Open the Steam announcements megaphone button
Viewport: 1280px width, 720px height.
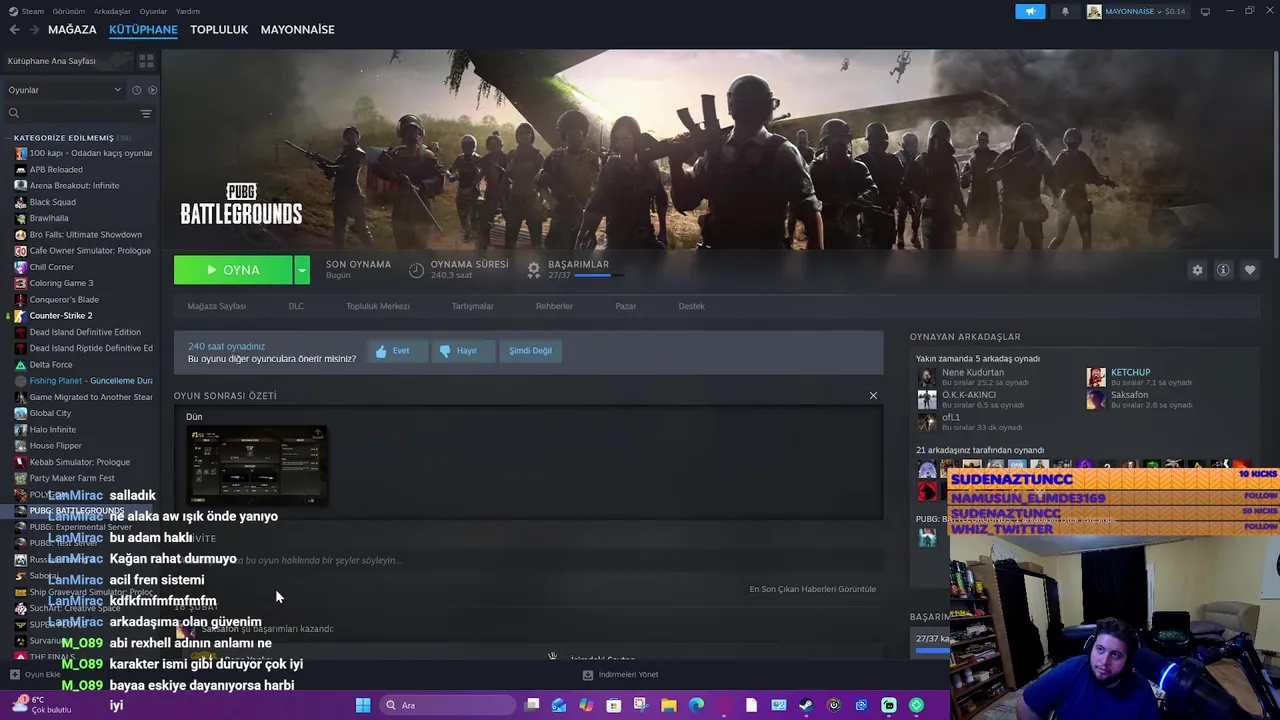[x=1030, y=11]
